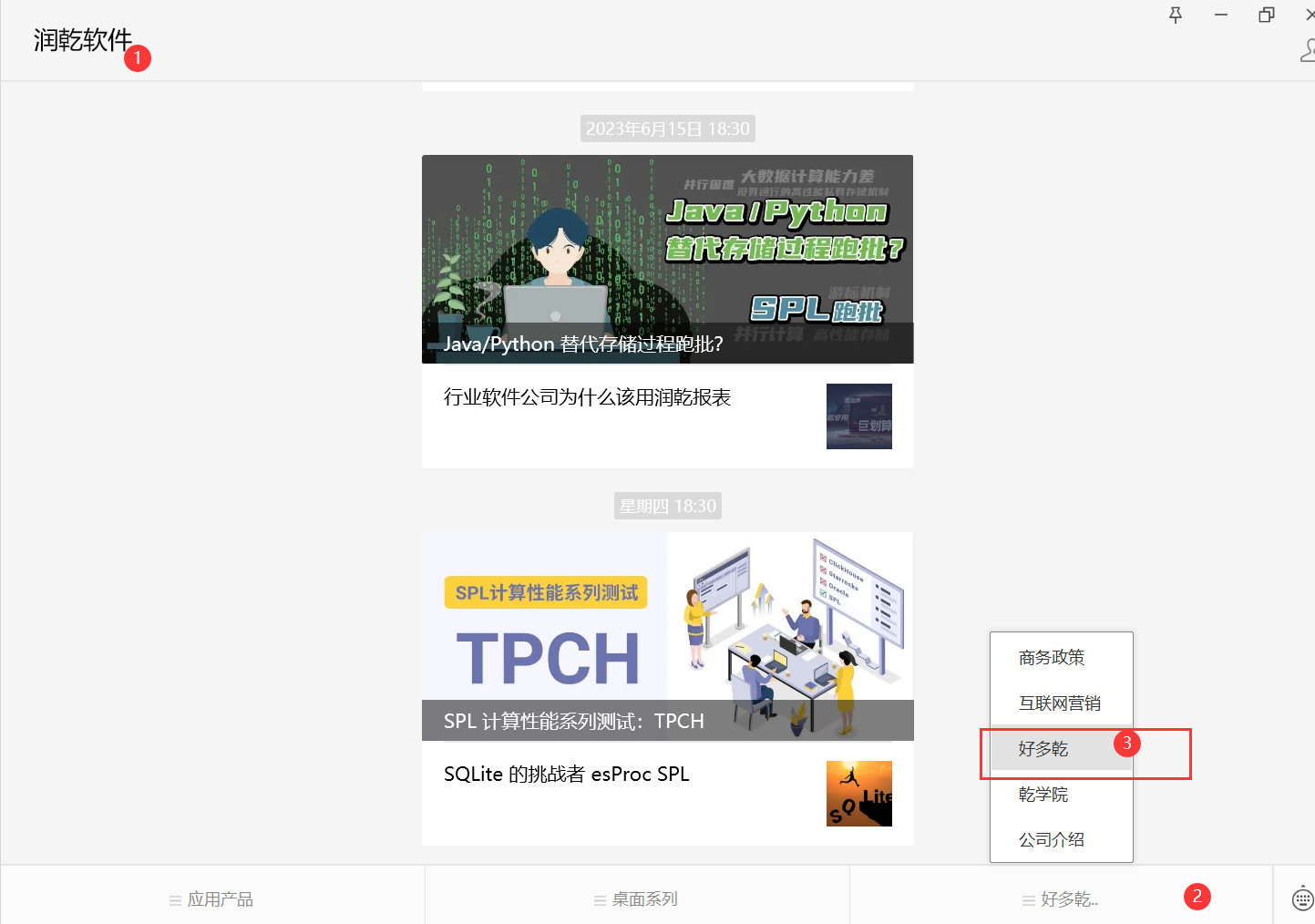The height and width of the screenshot is (924, 1315).
Task: Click the 2023年6月15日 18:30 timestamp
Action: pyautogui.click(x=668, y=128)
